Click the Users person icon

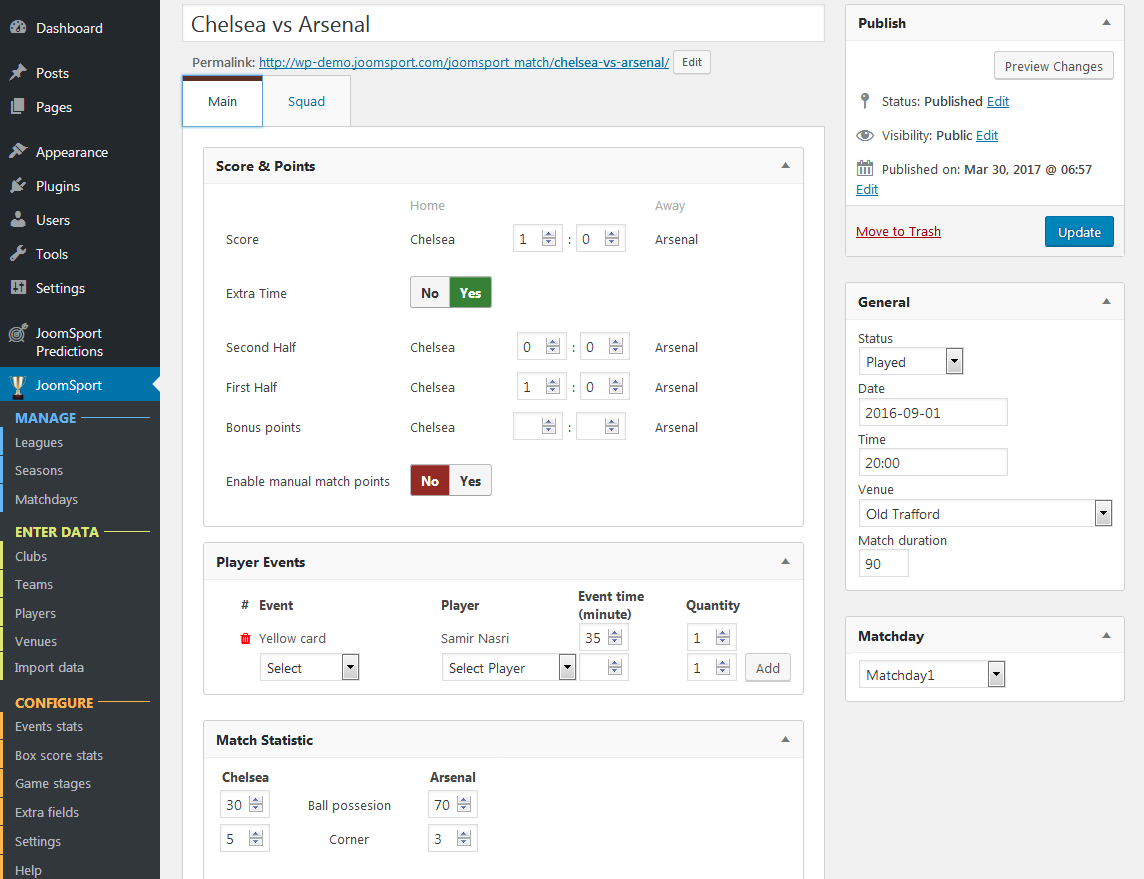(x=18, y=220)
